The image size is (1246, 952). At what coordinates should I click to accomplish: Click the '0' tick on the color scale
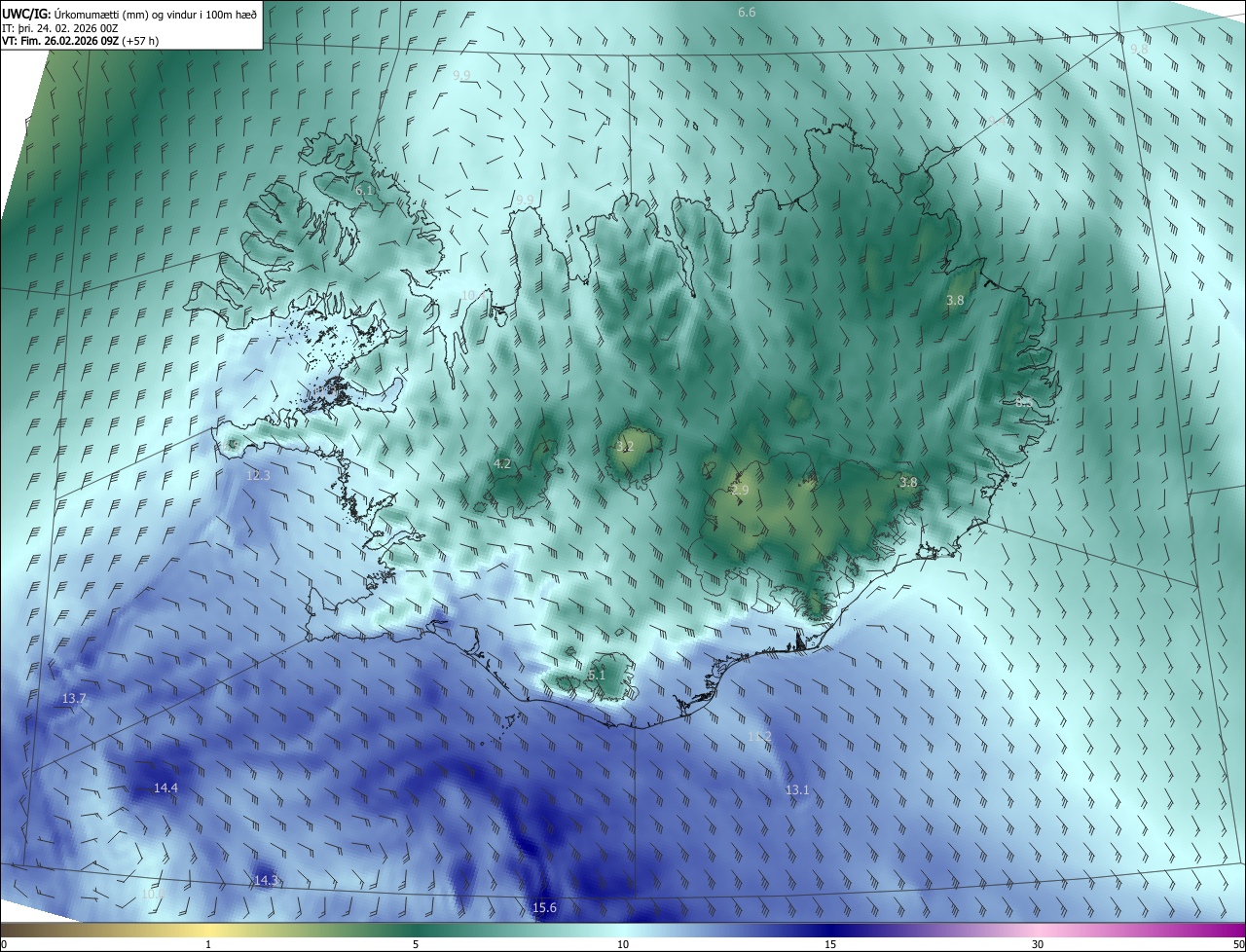click(4, 944)
